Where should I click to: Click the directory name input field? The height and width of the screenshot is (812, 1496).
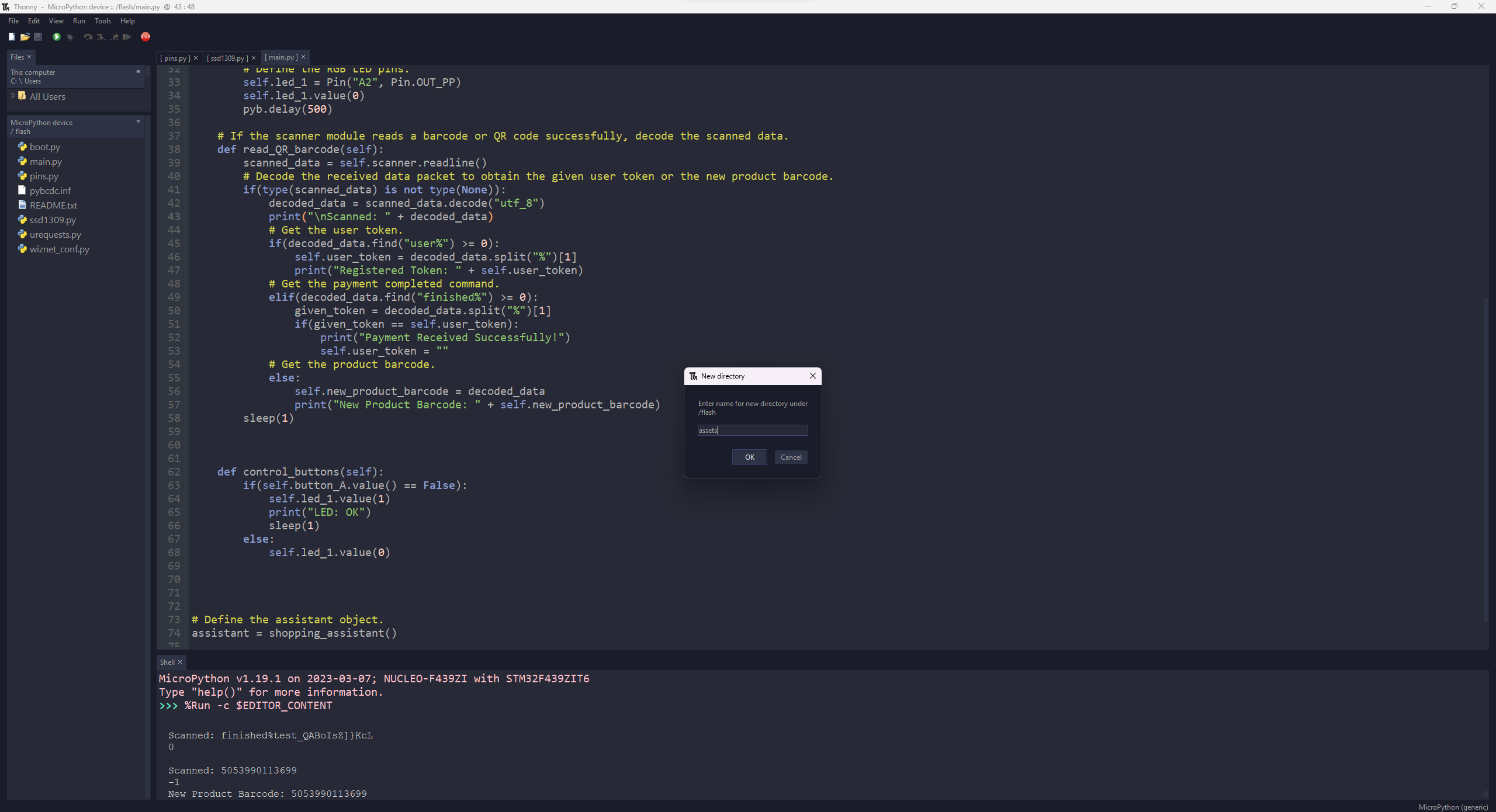click(753, 431)
